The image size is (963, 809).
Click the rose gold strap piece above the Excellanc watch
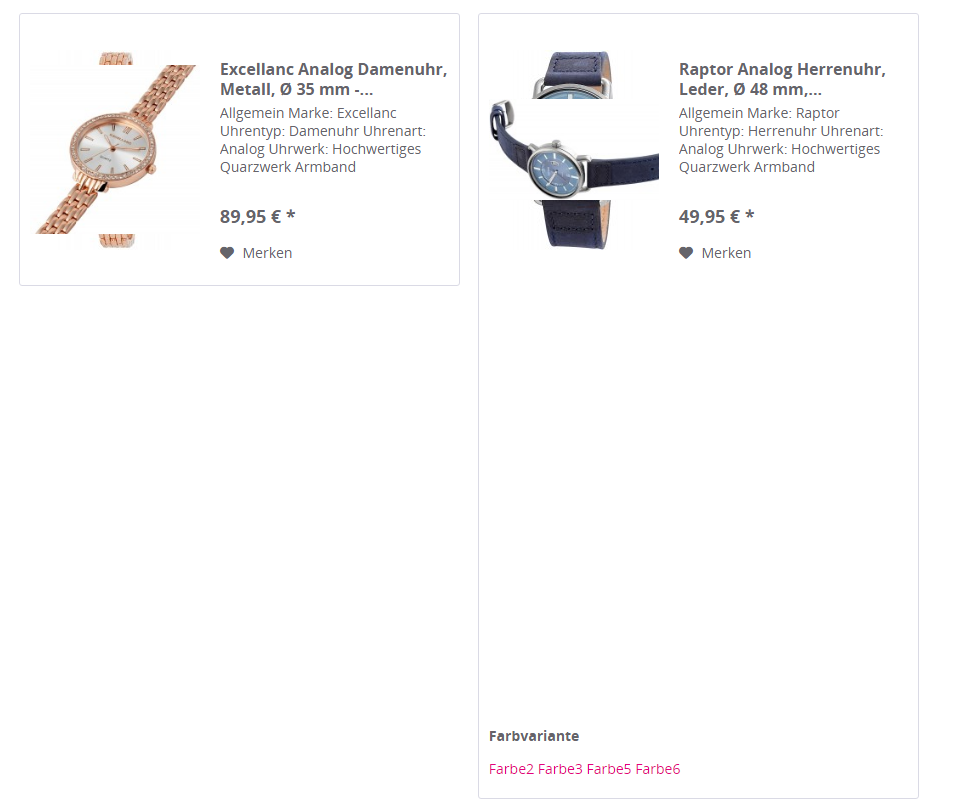tap(116, 58)
